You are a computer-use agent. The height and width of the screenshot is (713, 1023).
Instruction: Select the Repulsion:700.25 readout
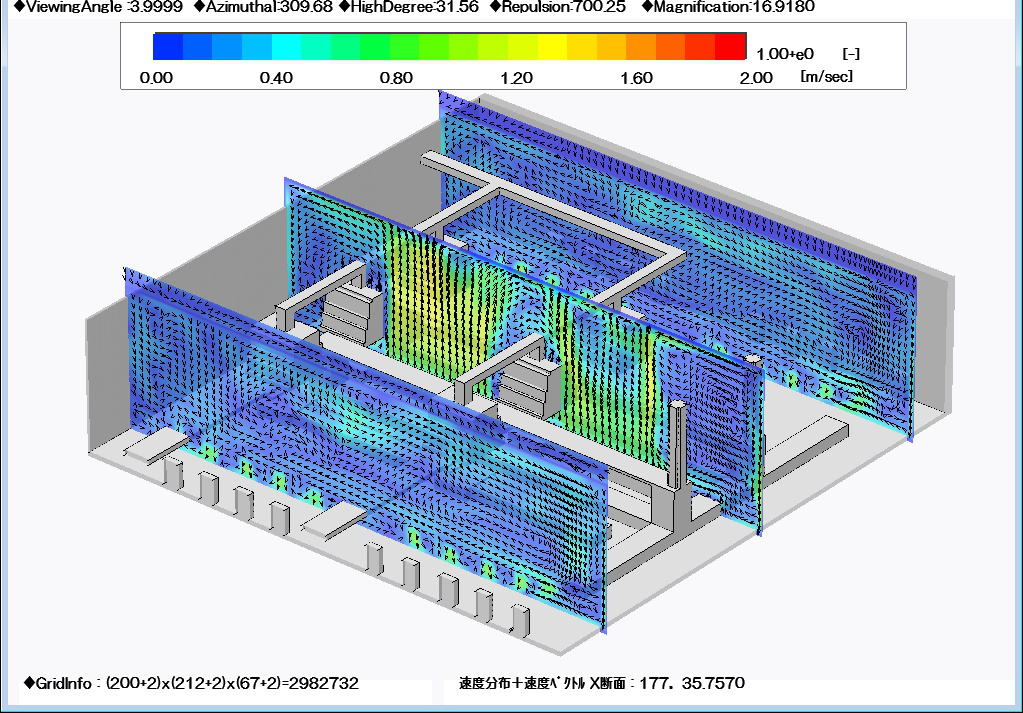click(557, 7)
